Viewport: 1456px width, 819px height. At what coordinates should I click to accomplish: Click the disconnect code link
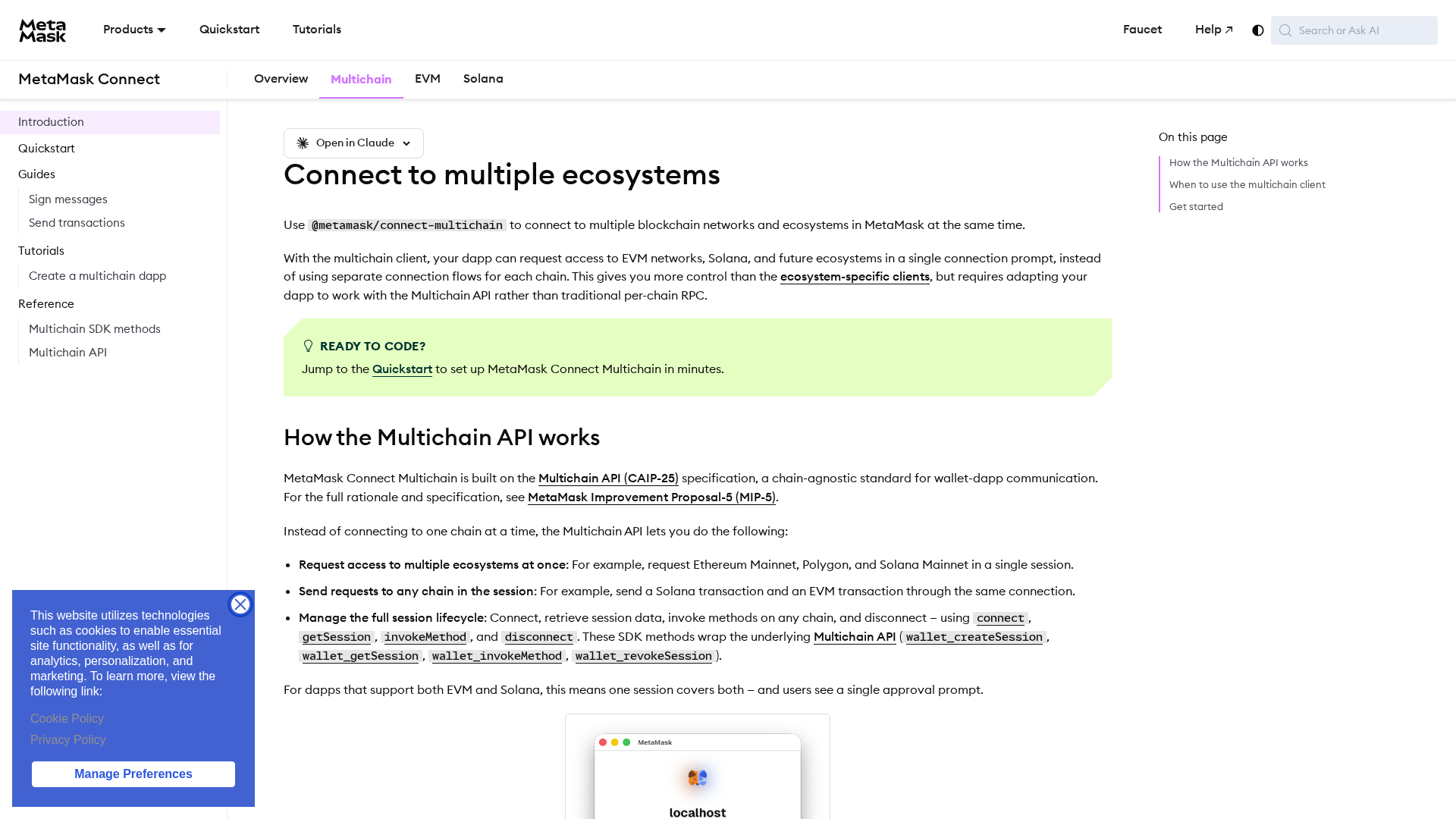[539, 637]
